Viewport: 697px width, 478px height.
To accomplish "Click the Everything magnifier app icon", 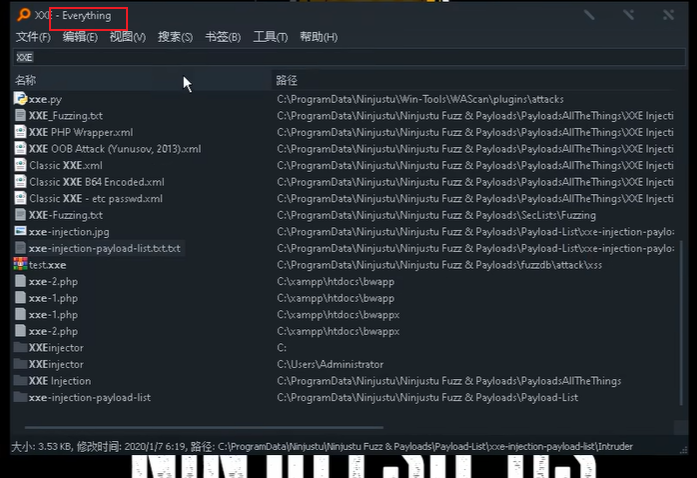I will coord(24,15).
